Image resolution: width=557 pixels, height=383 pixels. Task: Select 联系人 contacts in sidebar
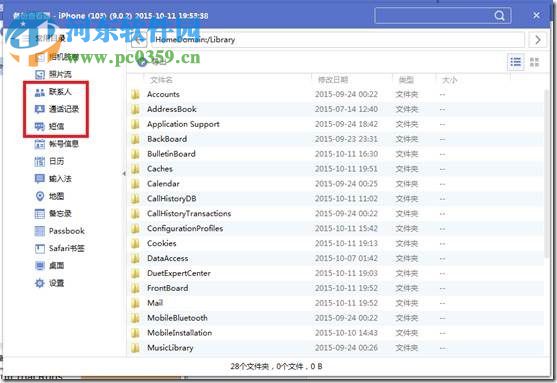pos(53,92)
